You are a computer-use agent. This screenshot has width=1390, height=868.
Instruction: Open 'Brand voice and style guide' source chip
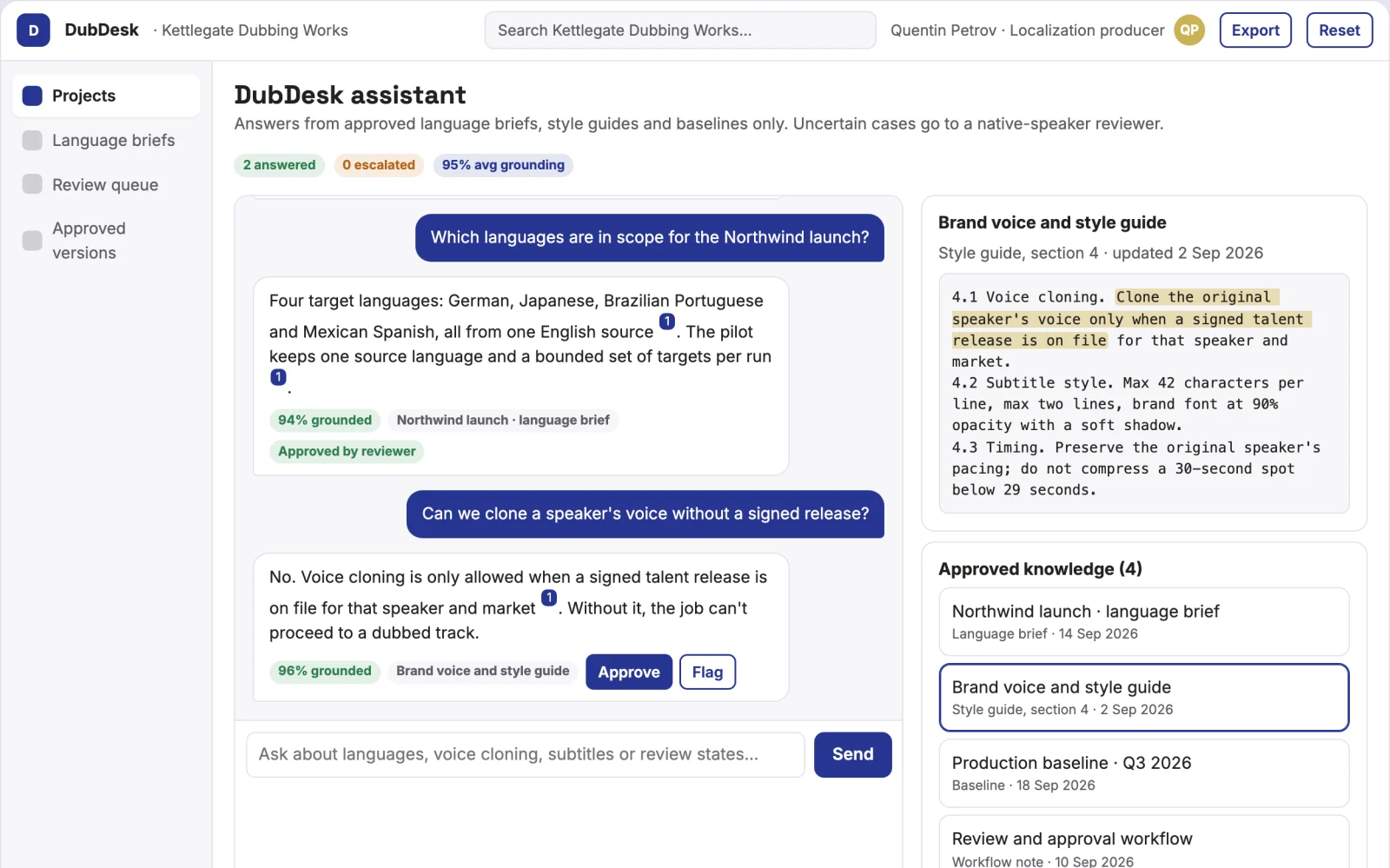(483, 671)
